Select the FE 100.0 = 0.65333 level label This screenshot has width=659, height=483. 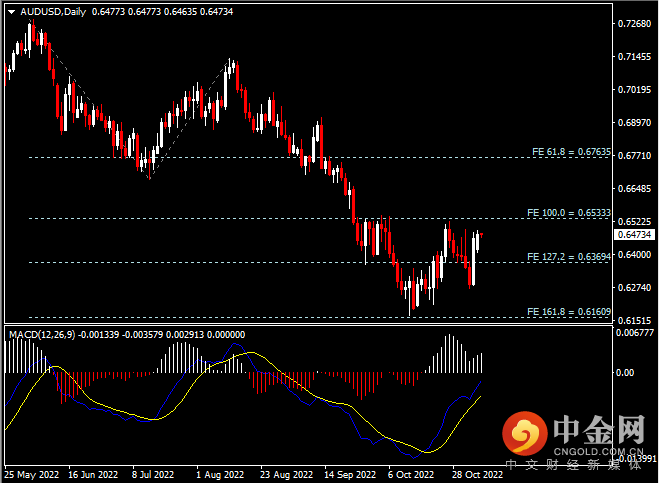(569, 213)
